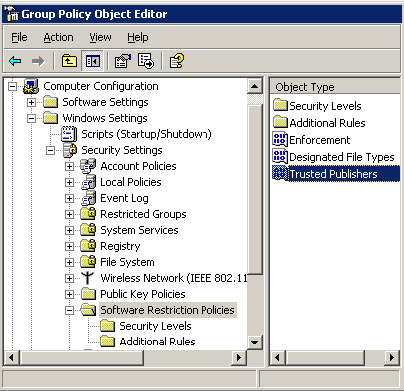
Task: Collapse the Computer Configuration node
Action: 13,86
